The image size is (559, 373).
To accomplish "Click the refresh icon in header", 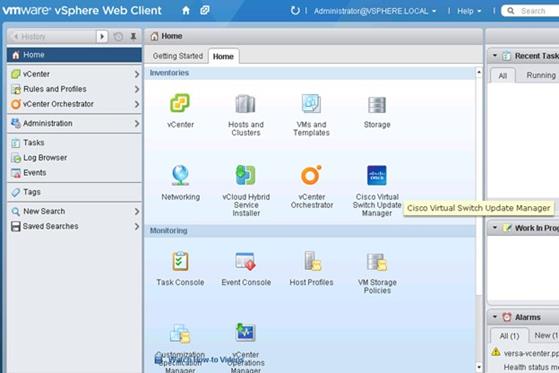I will [295, 11].
